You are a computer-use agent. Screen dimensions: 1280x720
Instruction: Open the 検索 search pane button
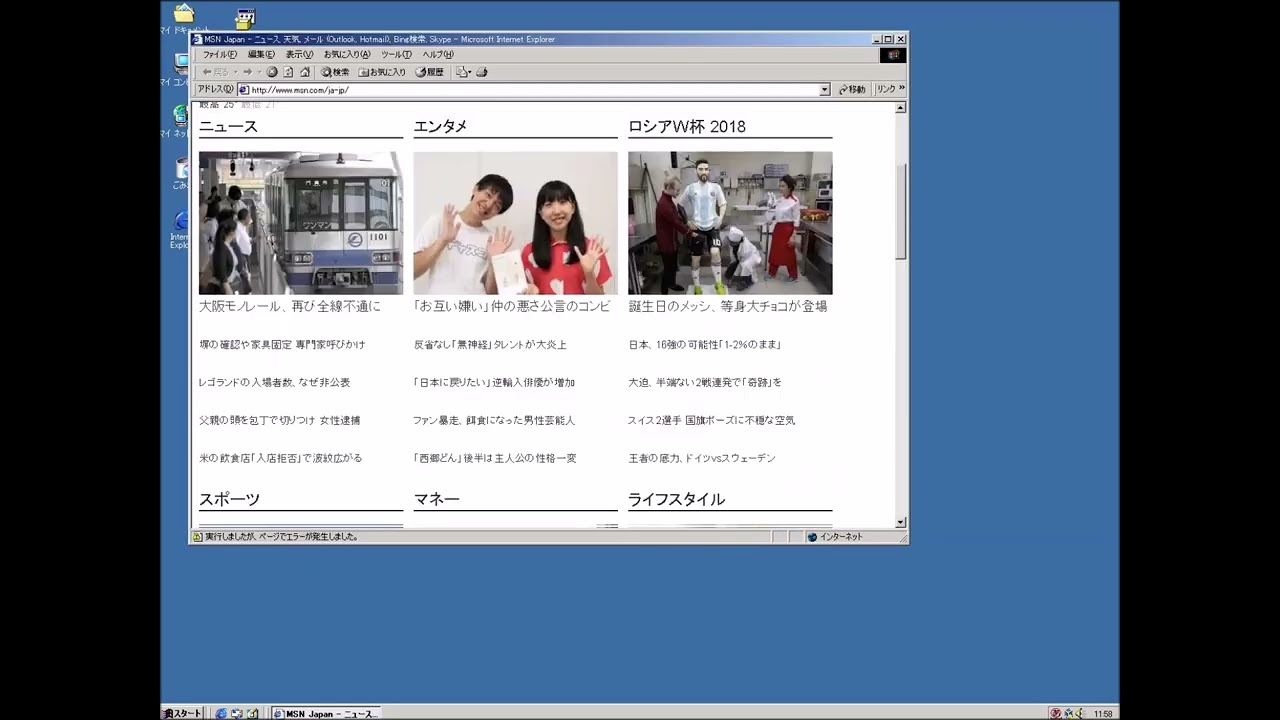pyautogui.click(x=335, y=72)
